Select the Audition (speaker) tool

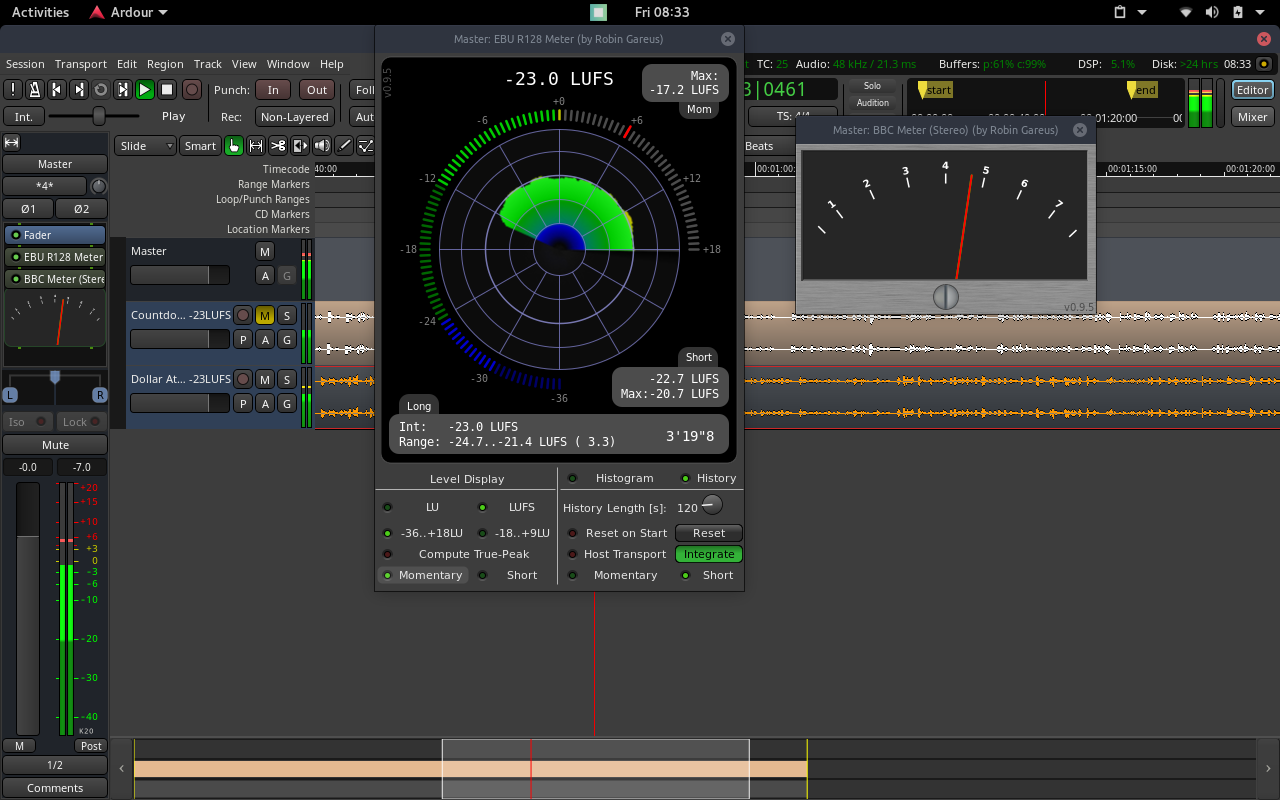tap(322, 146)
